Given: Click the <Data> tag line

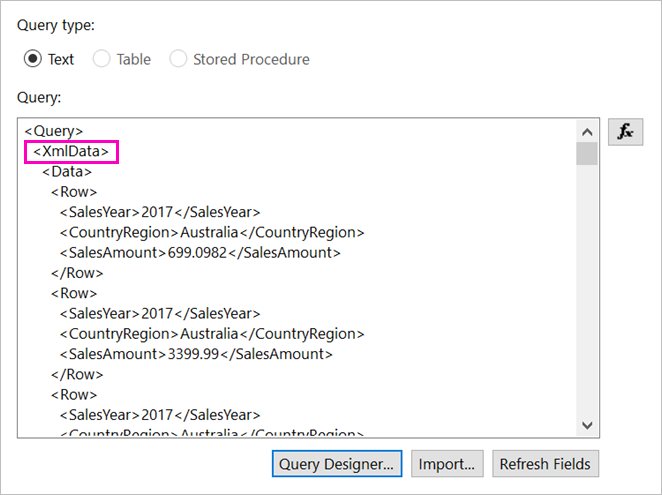Looking at the screenshot, I should [67, 171].
